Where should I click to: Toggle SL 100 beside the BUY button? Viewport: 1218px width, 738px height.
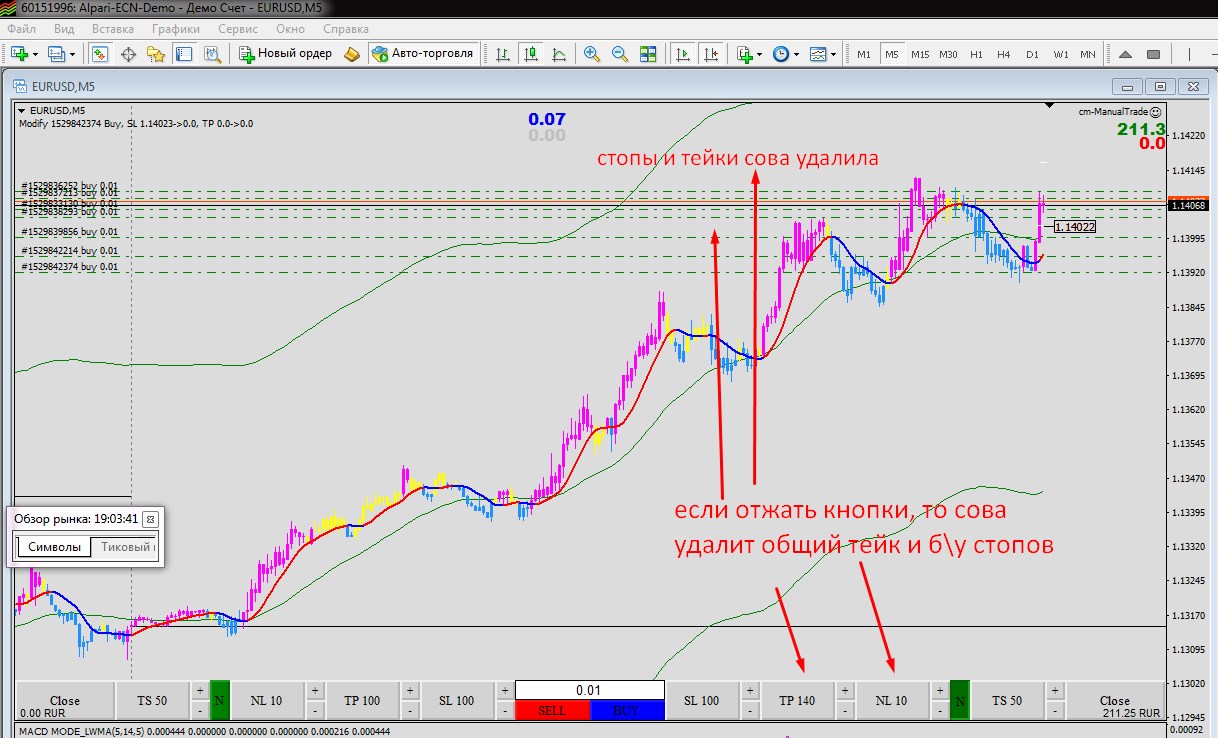click(x=702, y=700)
